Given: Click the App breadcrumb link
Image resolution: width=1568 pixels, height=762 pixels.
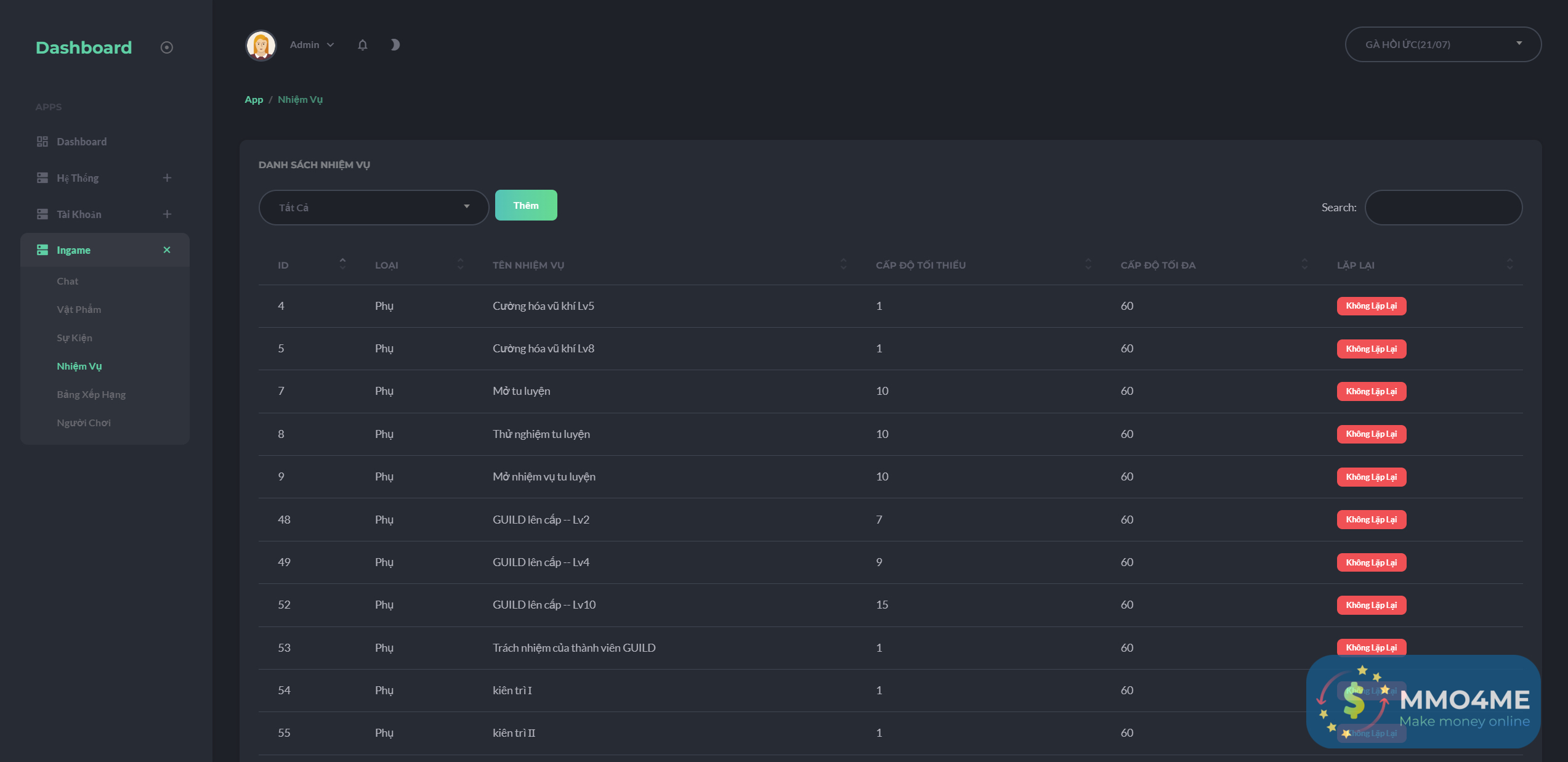Looking at the screenshot, I should tap(254, 100).
